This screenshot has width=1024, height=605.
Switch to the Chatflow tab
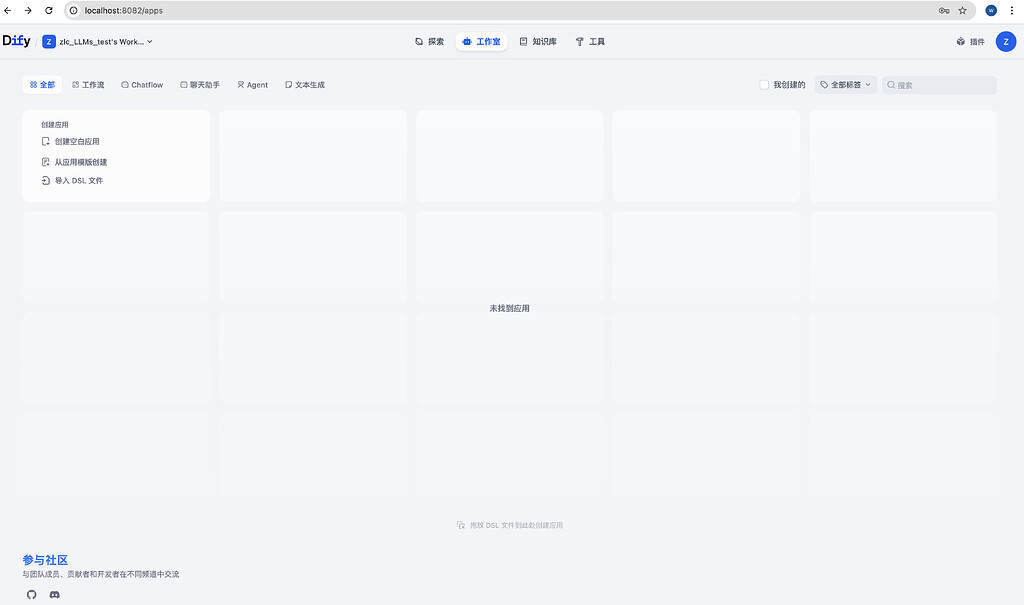click(x=141, y=85)
